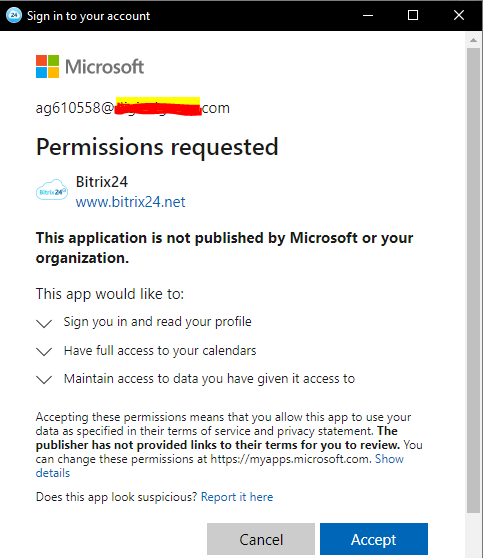Image resolution: width=483 pixels, height=558 pixels.
Task: Expand the "Sign you in and read your profile" chevron
Action: 44,323
